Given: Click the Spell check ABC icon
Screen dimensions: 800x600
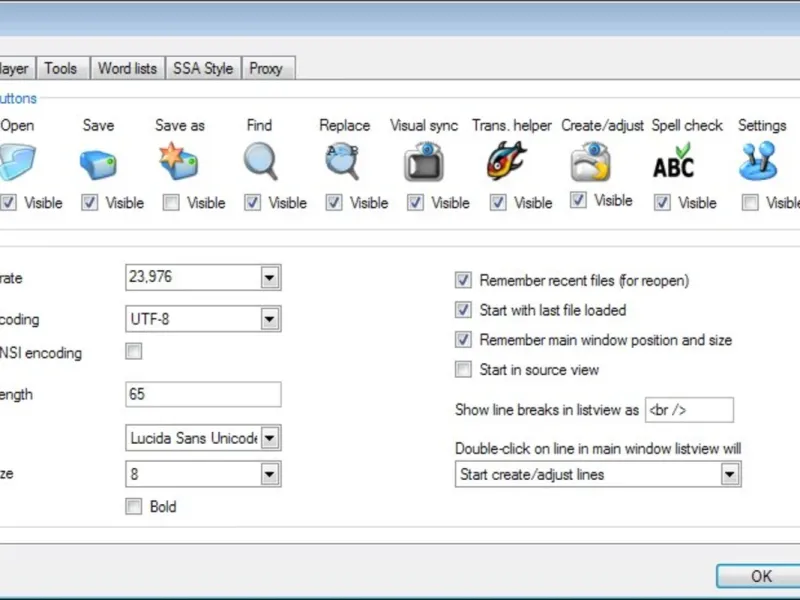Looking at the screenshot, I should point(673,162).
